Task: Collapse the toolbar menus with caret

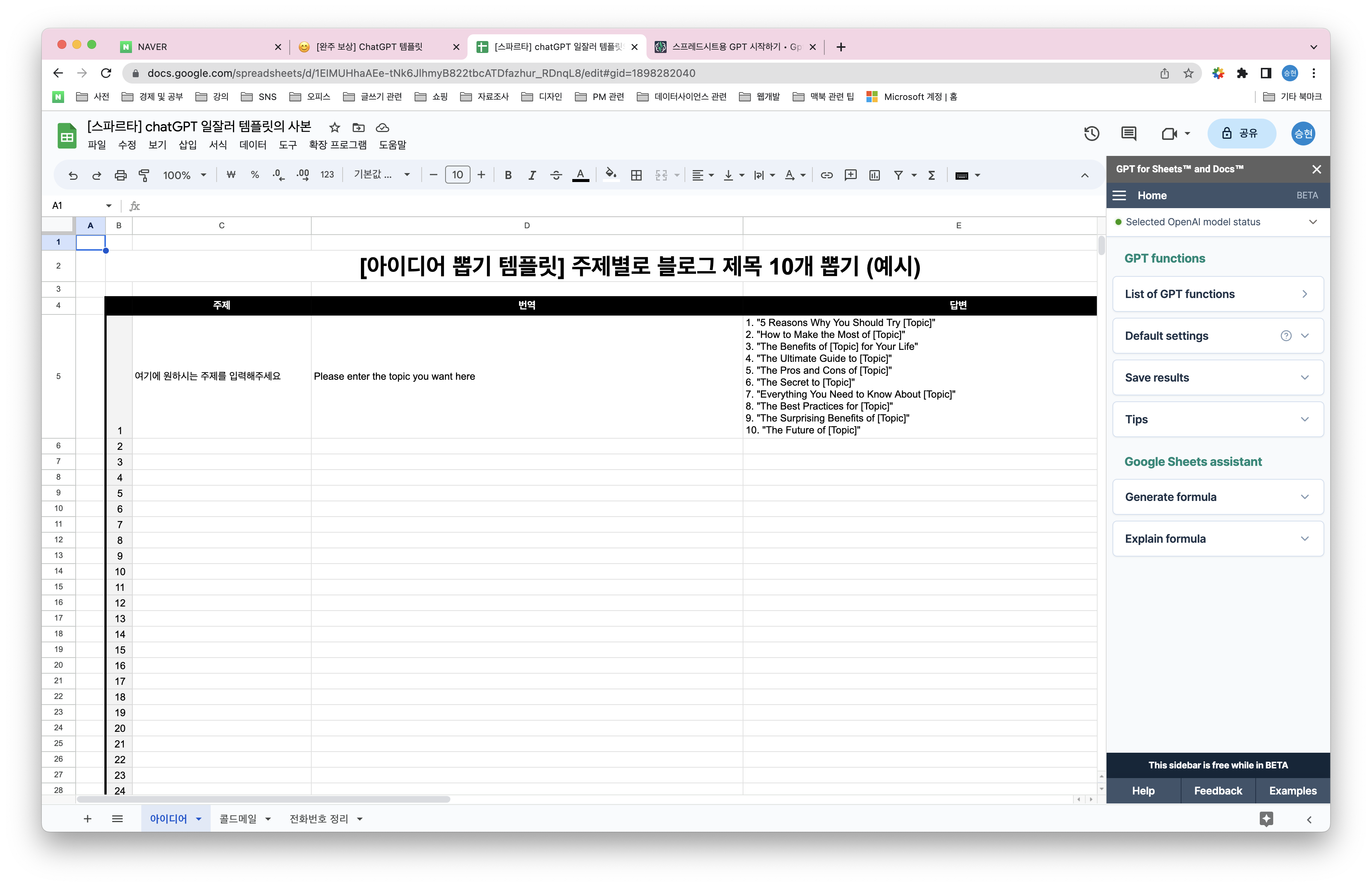Action: tap(1084, 175)
